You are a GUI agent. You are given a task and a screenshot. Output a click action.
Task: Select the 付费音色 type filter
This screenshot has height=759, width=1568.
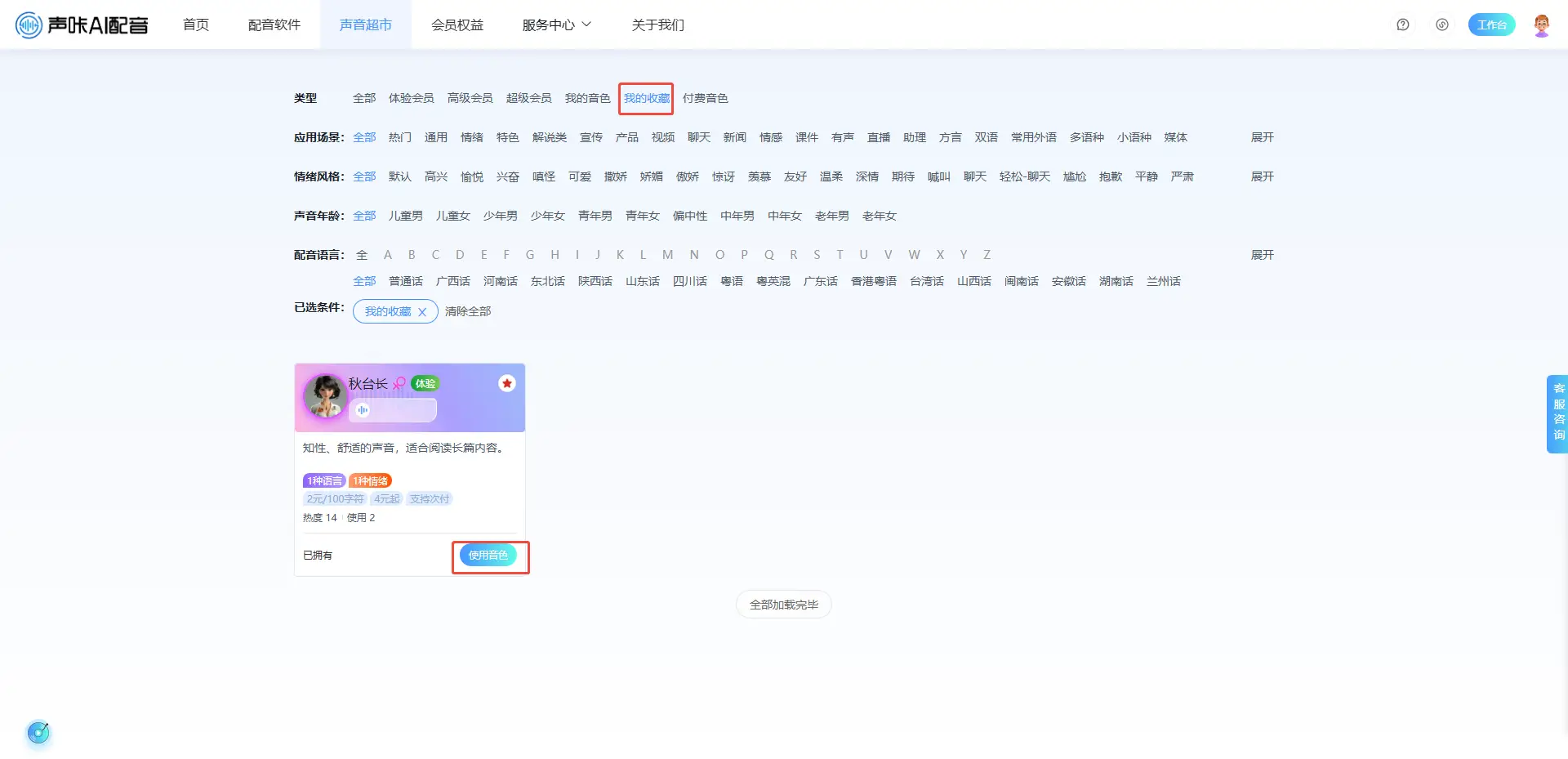[x=705, y=98]
